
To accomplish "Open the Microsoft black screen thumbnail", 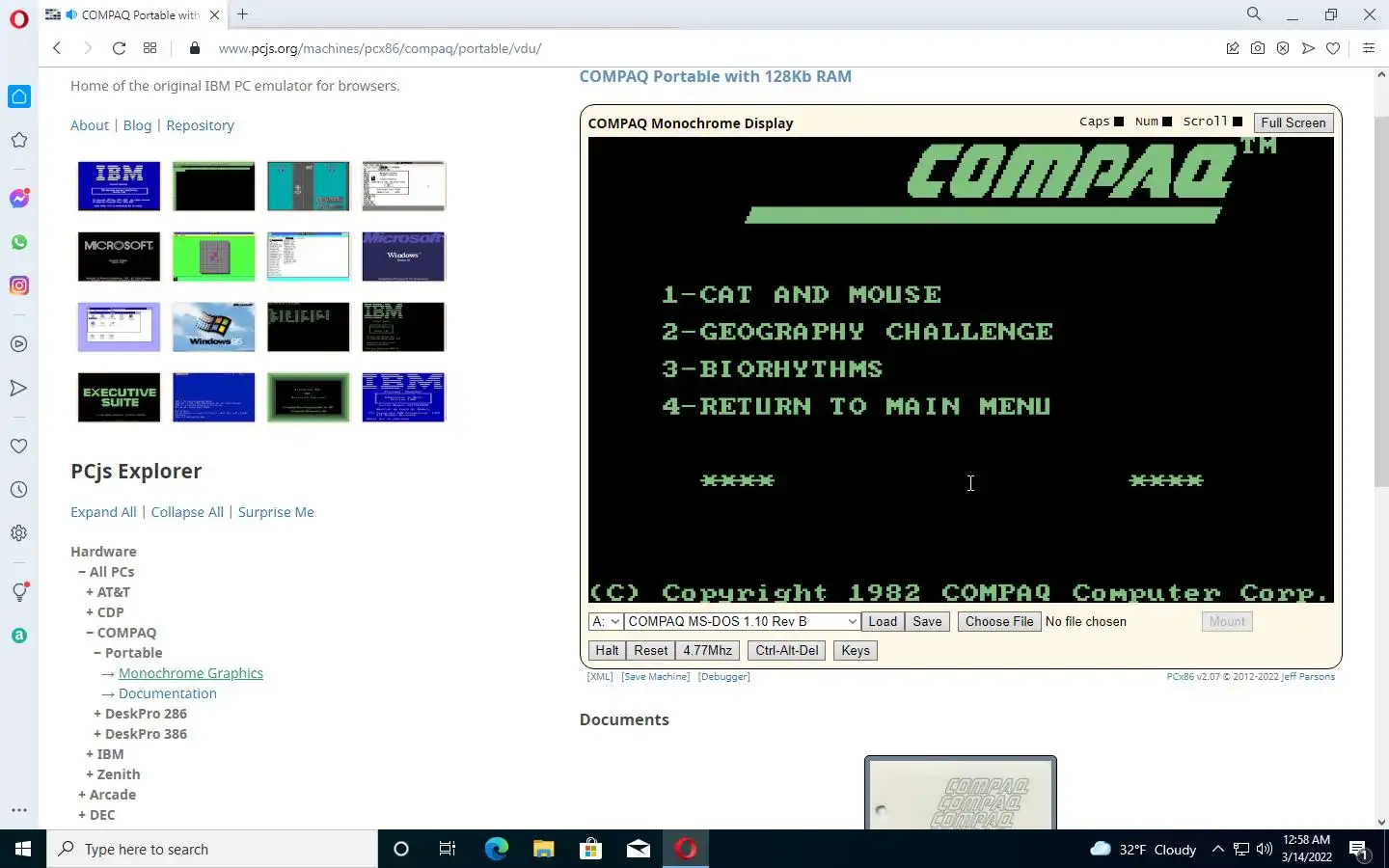I will 119,257.
